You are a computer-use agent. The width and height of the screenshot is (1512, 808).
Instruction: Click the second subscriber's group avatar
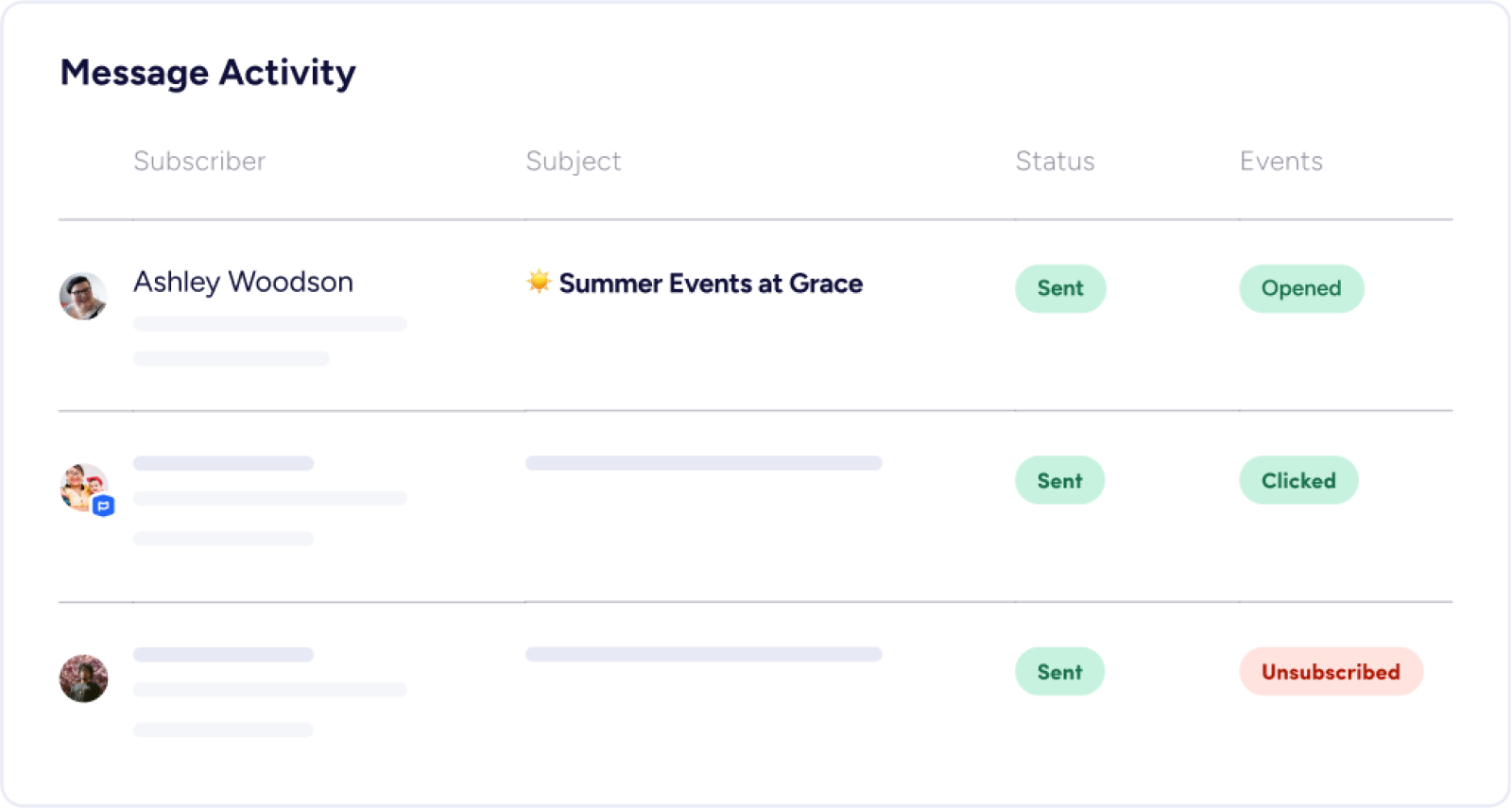82,486
